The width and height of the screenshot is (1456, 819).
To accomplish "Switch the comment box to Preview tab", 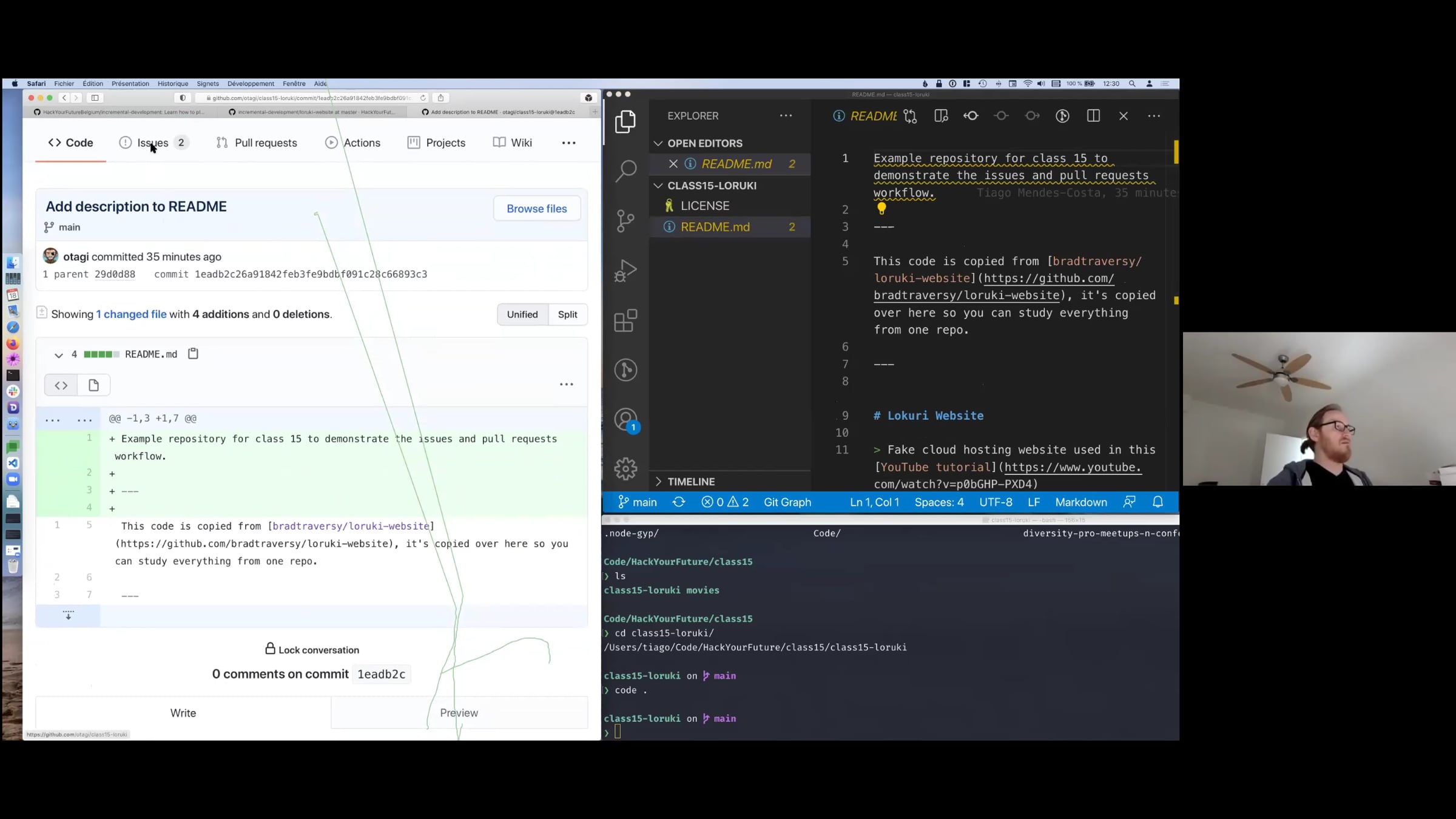I will [x=459, y=713].
